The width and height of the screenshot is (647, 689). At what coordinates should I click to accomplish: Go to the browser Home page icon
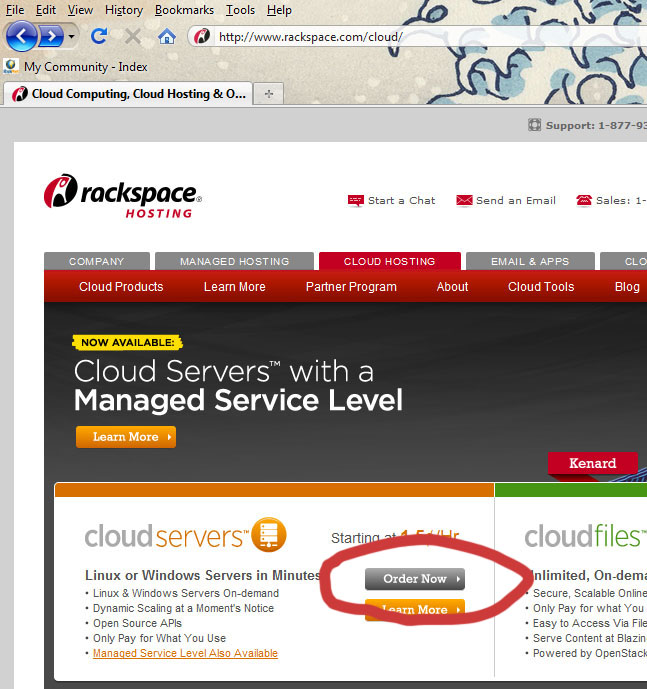167,36
